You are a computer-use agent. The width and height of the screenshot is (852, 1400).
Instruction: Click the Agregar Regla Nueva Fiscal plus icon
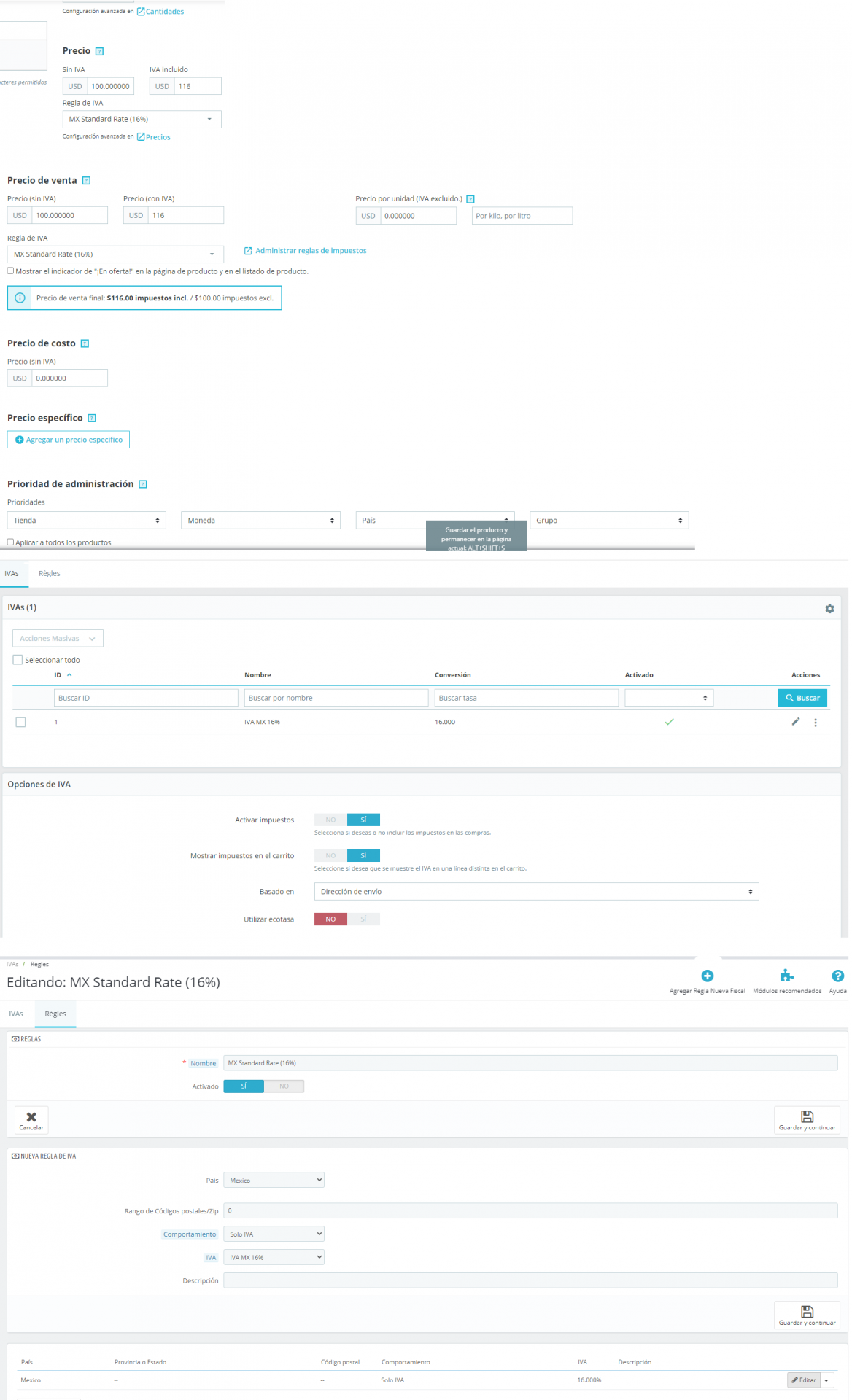pos(708,976)
